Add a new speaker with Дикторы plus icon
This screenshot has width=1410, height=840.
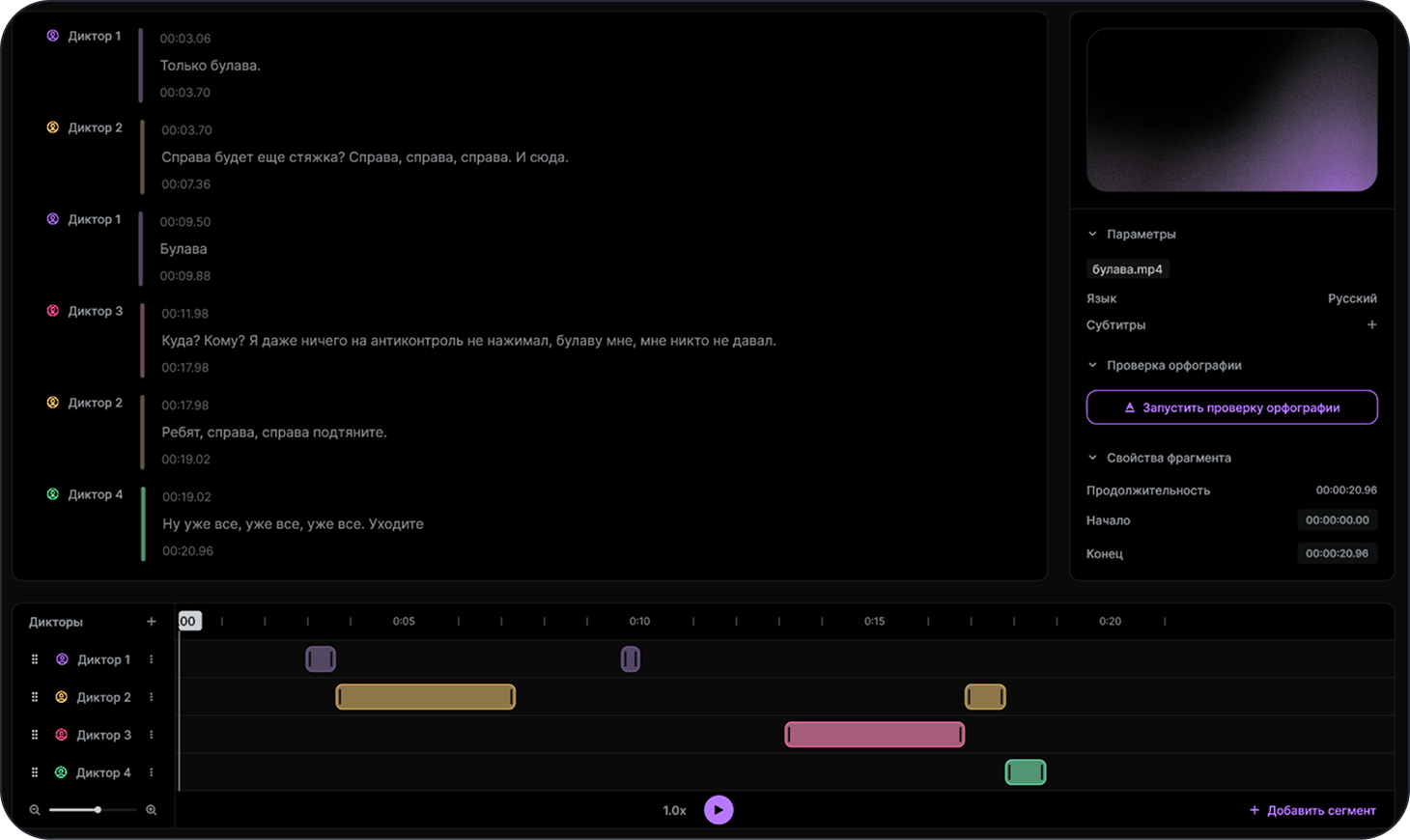[x=151, y=622]
